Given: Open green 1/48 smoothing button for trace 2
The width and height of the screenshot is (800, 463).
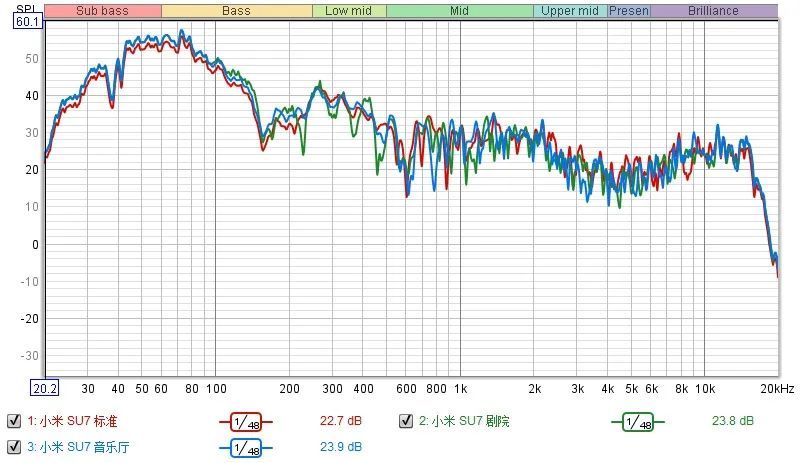Looking at the screenshot, I should tap(638, 422).
